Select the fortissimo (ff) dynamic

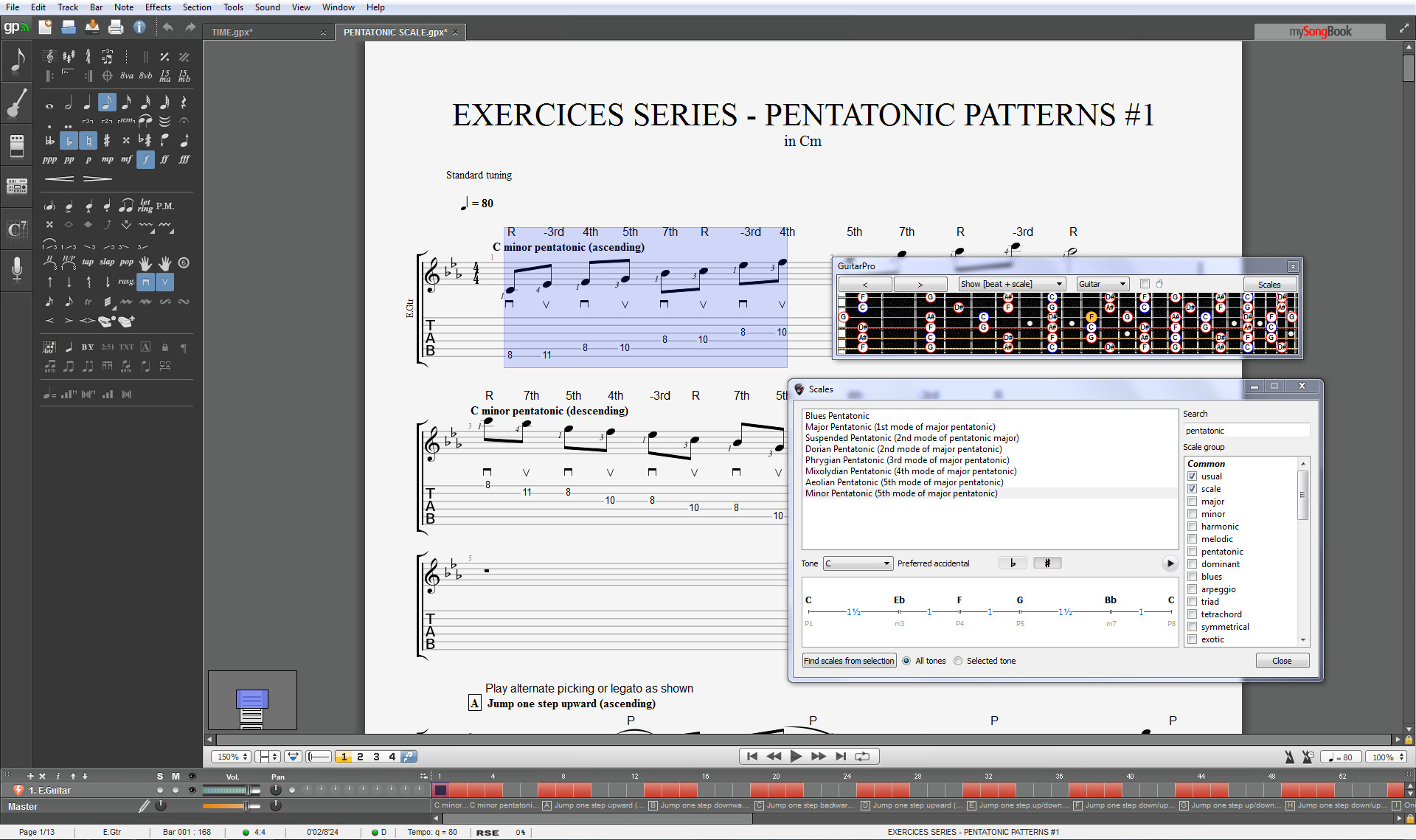(x=164, y=159)
